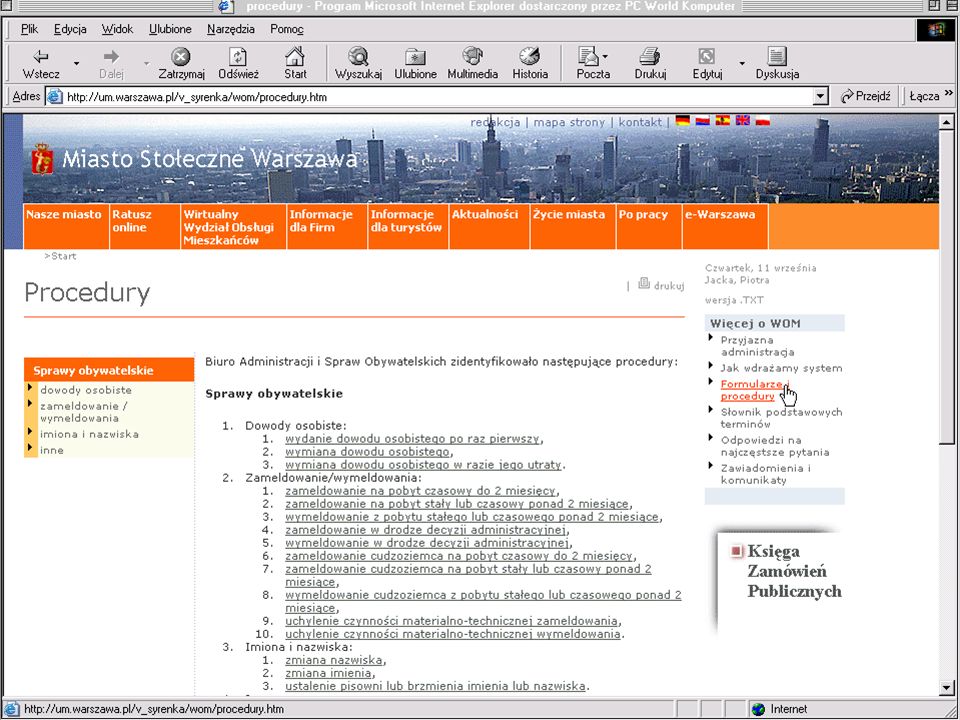Select the Polish flag language icon
960x720 pixels.
(x=762, y=121)
